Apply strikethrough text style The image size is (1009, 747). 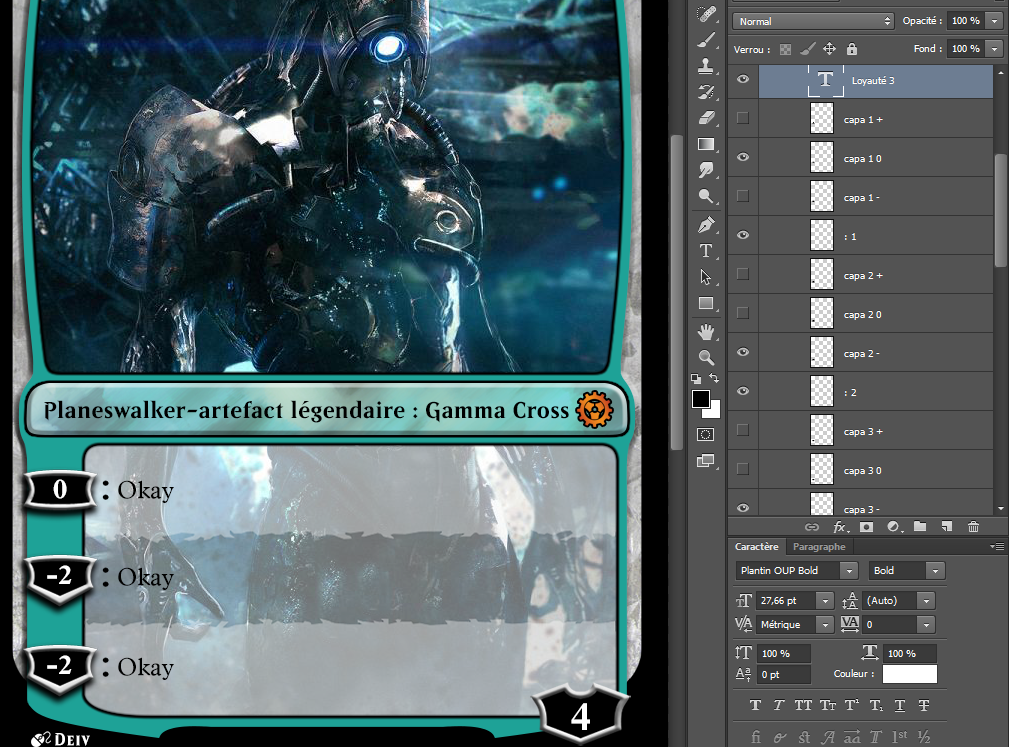tap(924, 706)
